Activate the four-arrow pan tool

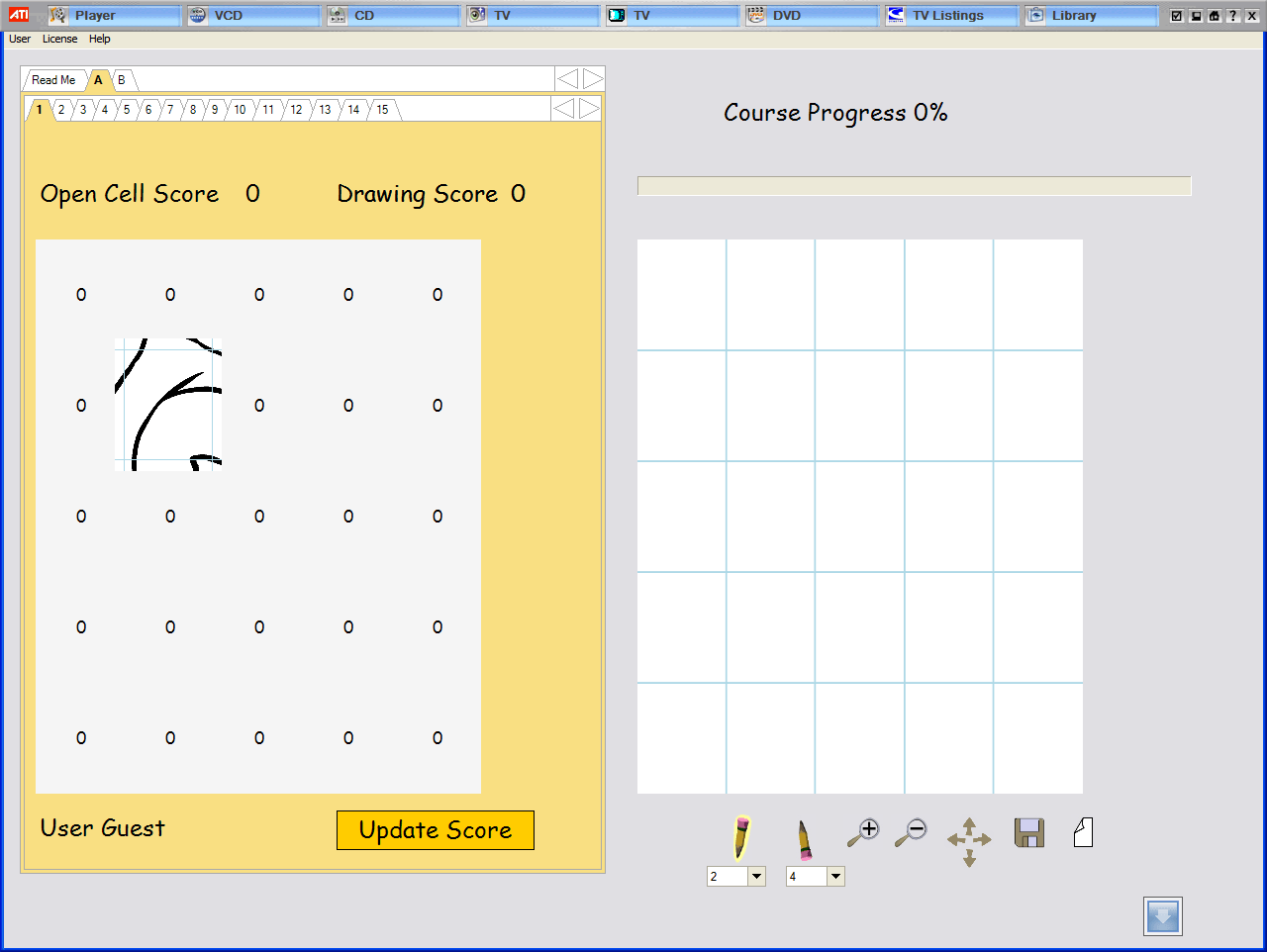pyautogui.click(x=969, y=841)
